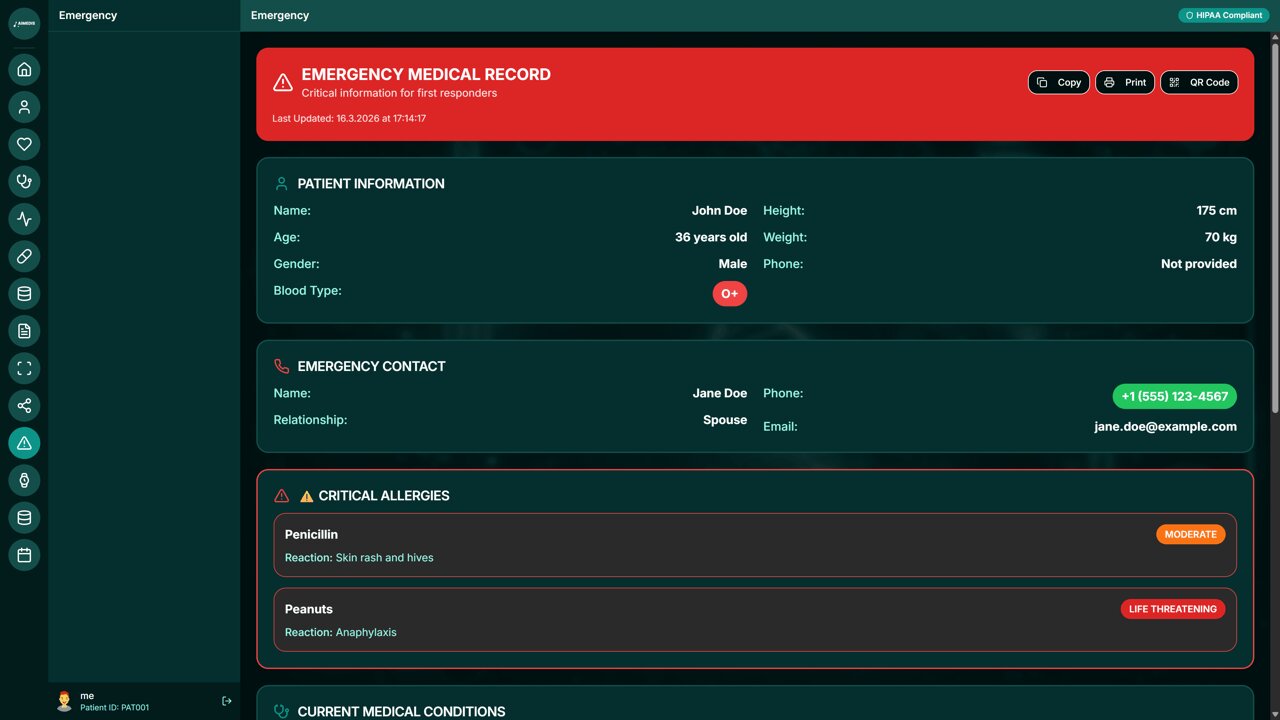Select the scan frame icon
This screenshot has height=720, width=1280.
[x=24, y=368]
